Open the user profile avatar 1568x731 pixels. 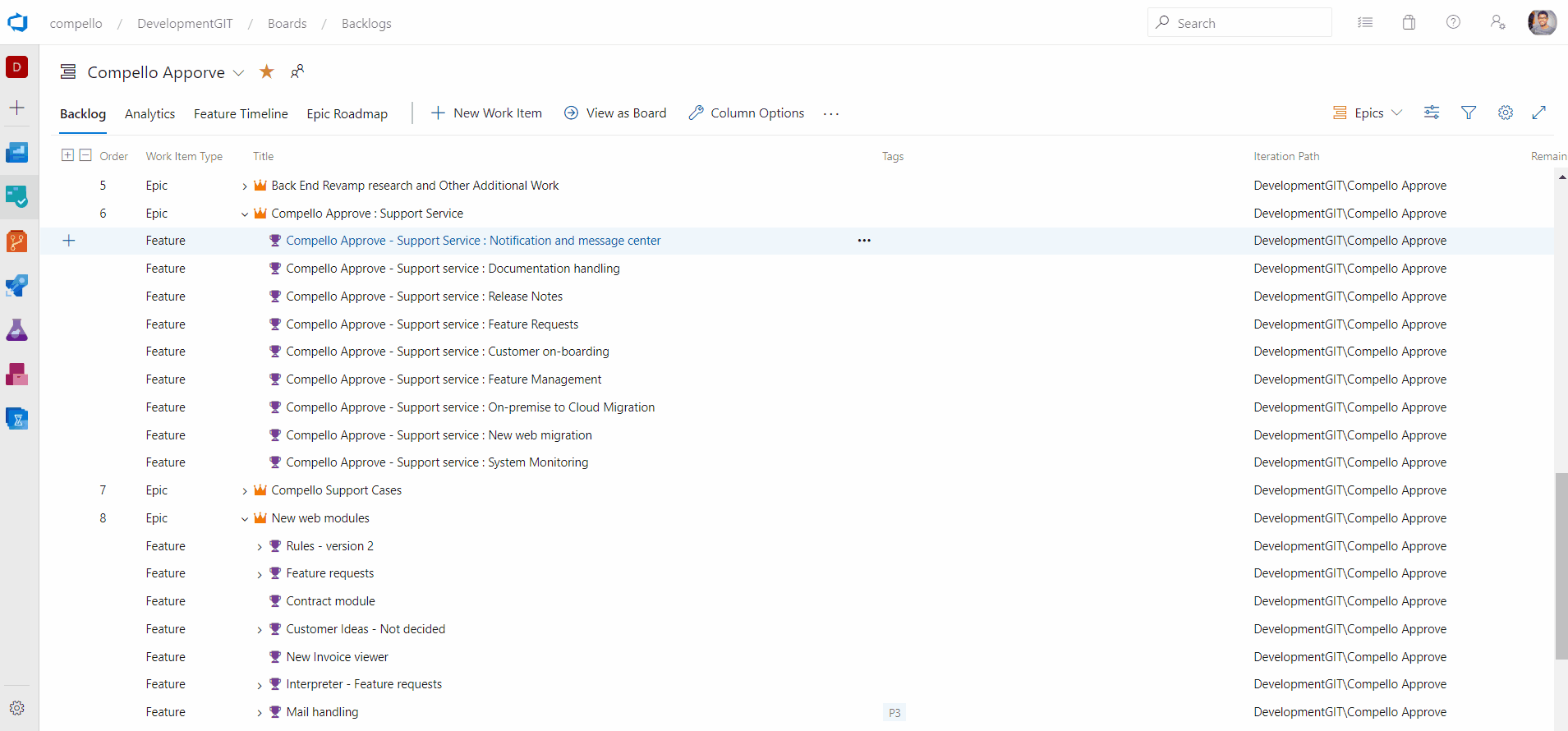point(1542,22)
